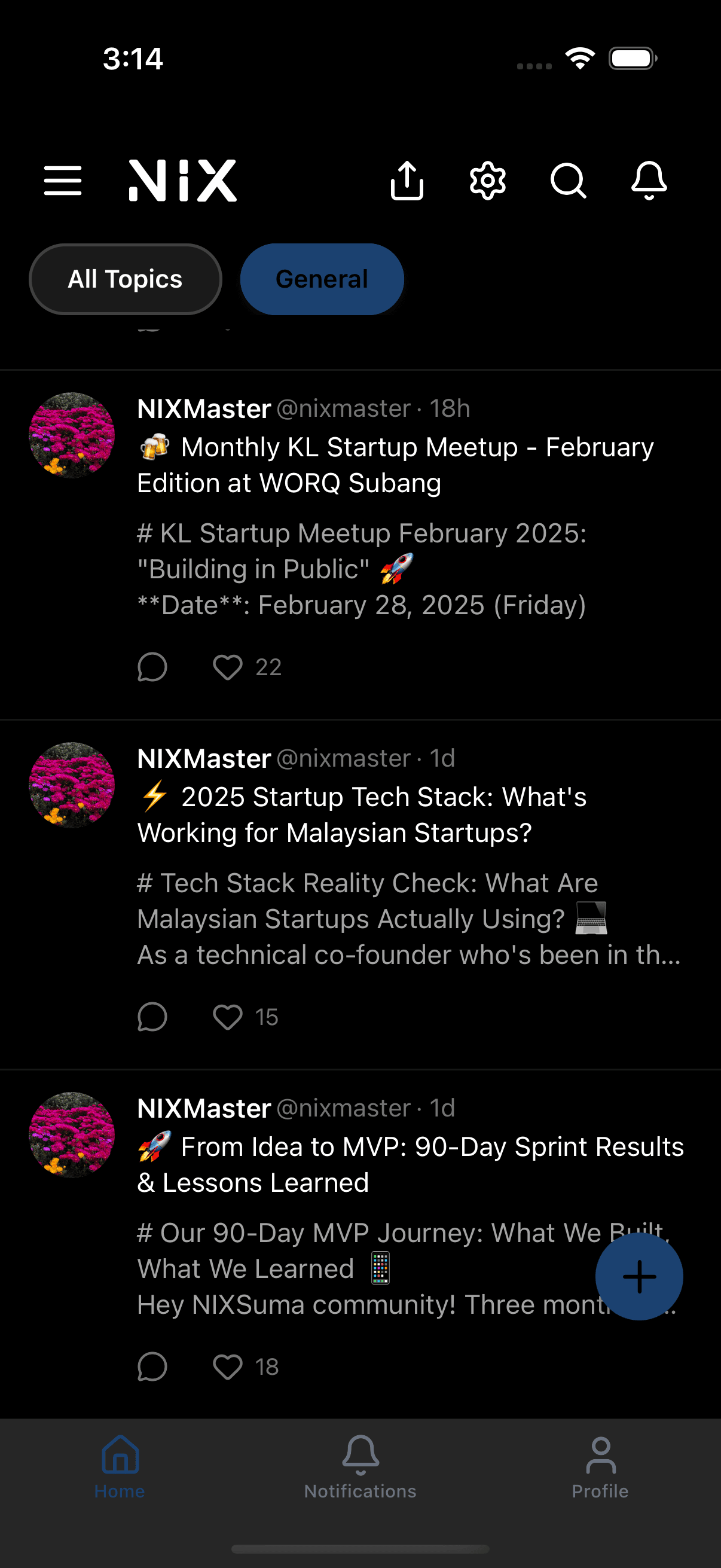Open the share/upload icon in top bar
Viewport: 721px width, 1568px height.
[407, 181]
